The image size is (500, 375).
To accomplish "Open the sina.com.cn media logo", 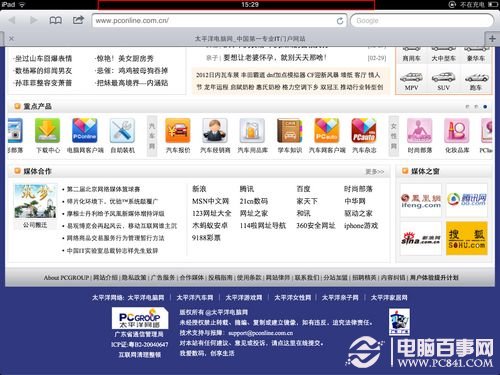I will point(421,238).
